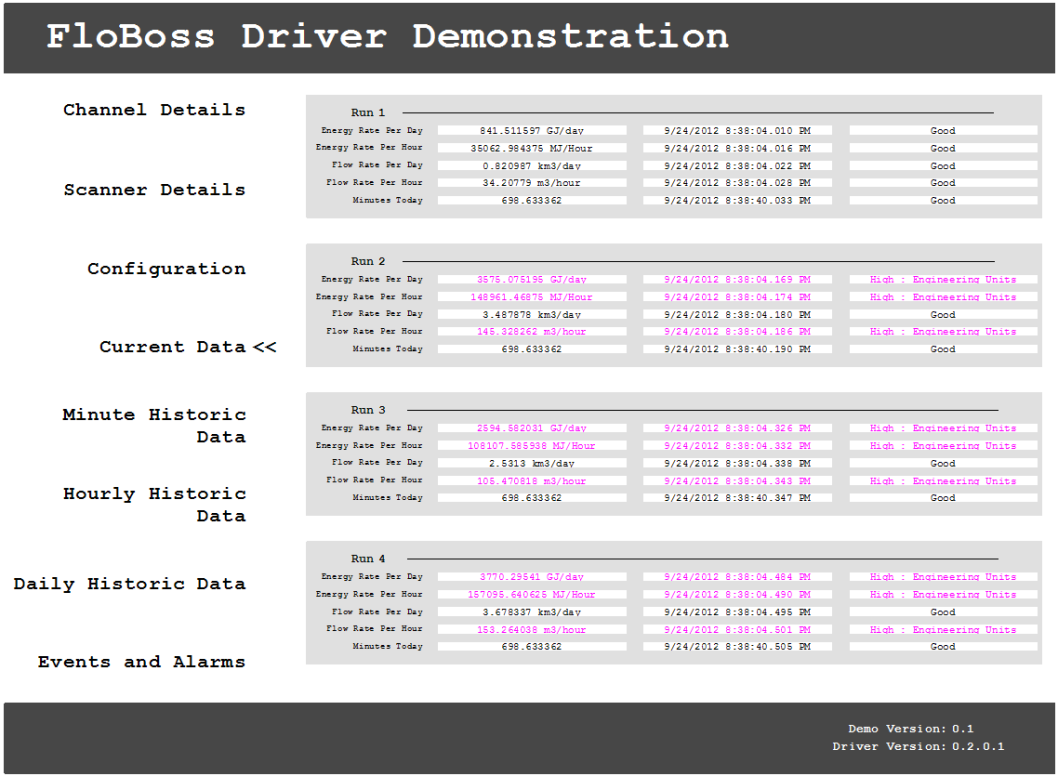
Task: Click Run 4 Energy Rate Per Day High status
Action: click(x=943, y=577)
